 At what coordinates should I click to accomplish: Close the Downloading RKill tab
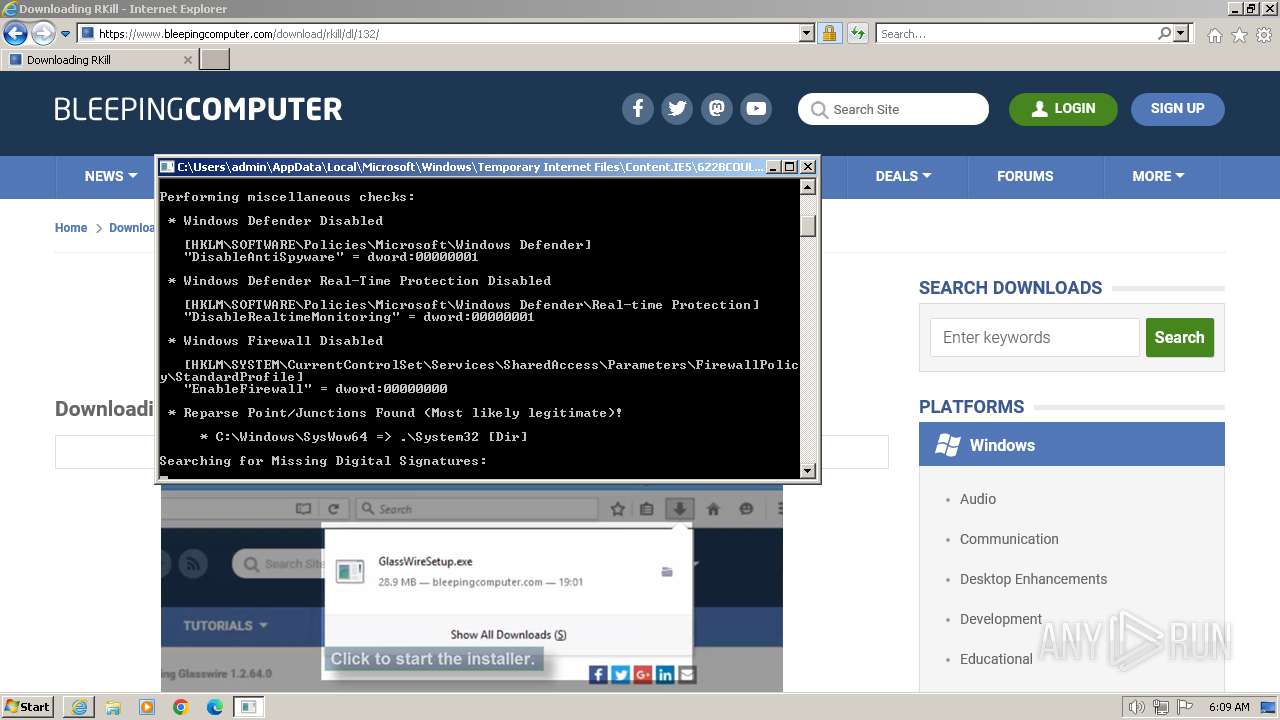[x=187, y=60]
